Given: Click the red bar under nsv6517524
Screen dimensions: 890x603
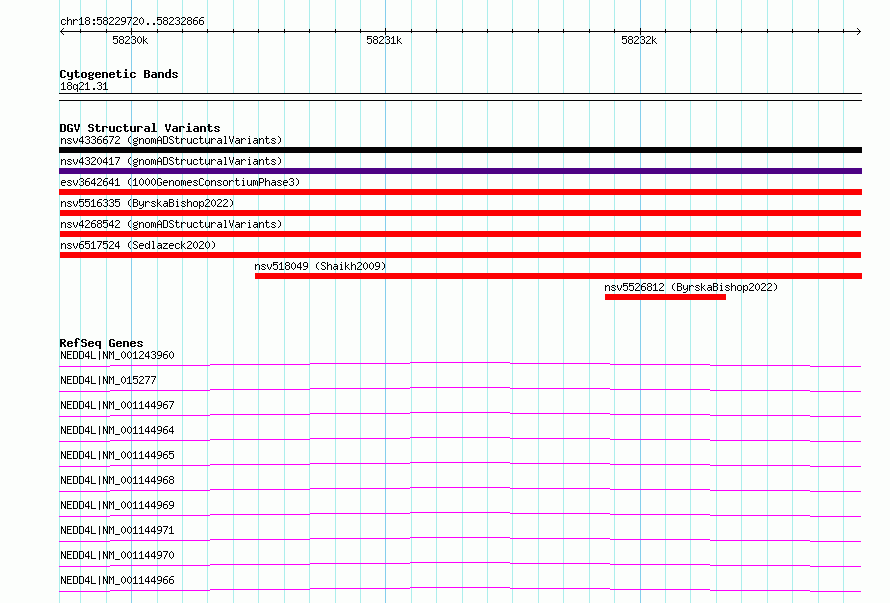Looking at the screenshot, I should (x=460, y=255).
